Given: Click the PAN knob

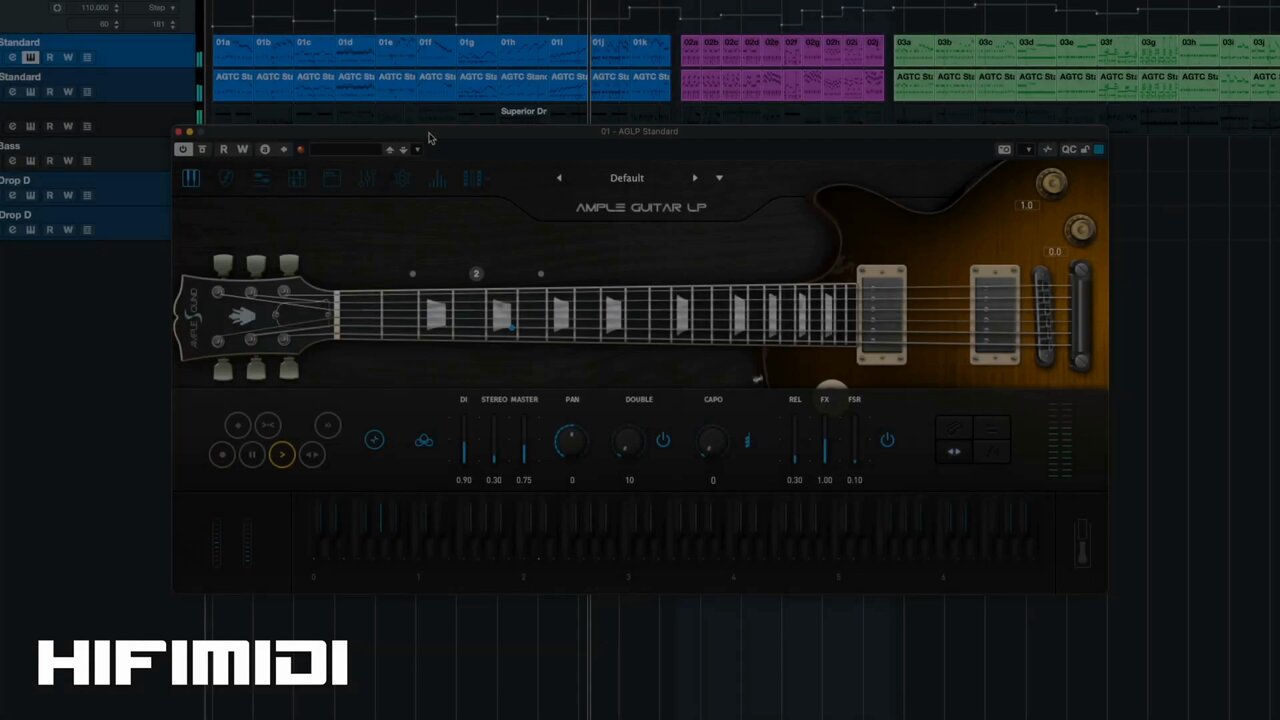Looking at the screenshot, I should [x=571, y=440].
